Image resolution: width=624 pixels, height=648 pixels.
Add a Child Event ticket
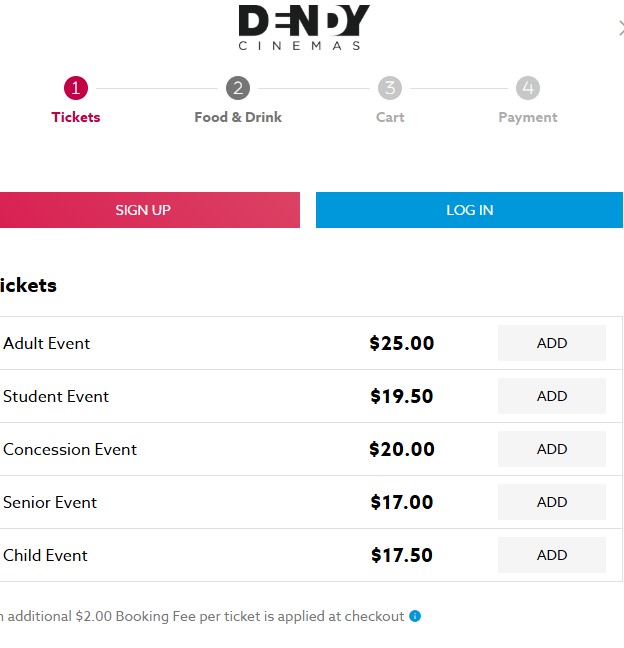point(552,555)
